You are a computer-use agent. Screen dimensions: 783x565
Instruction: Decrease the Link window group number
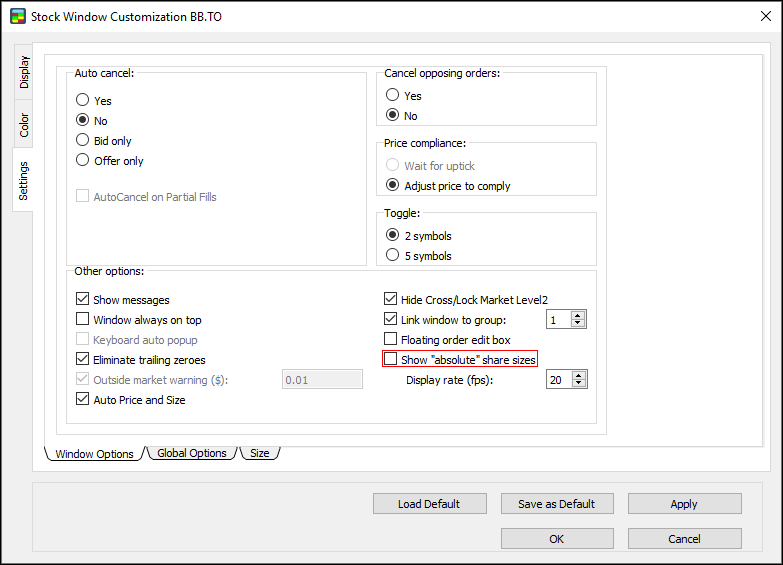coord(579,324)
